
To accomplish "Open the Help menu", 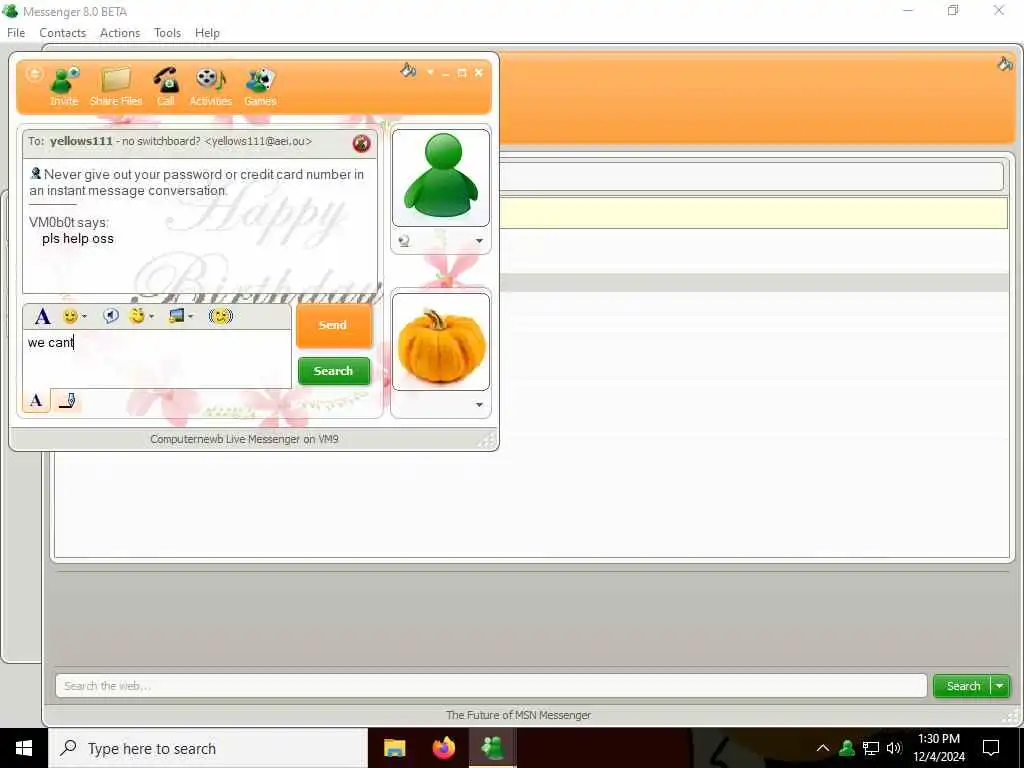I will tap(207, 33).
